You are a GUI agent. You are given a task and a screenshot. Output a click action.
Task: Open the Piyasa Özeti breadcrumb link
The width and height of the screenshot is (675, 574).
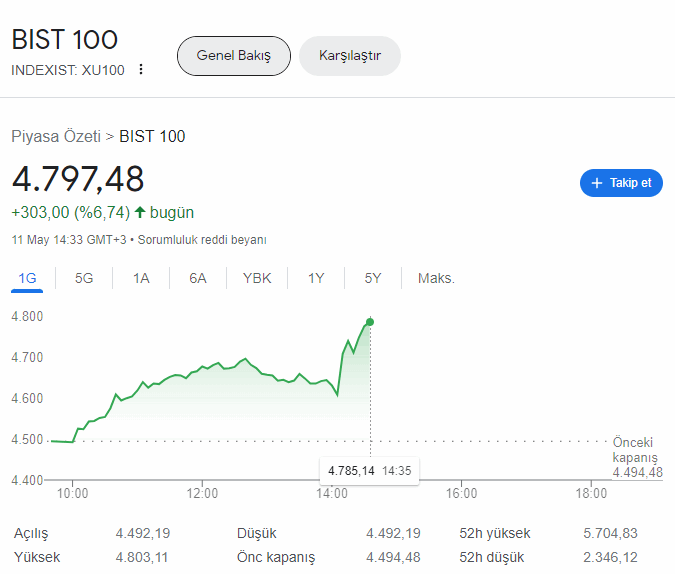click(56, 137)
